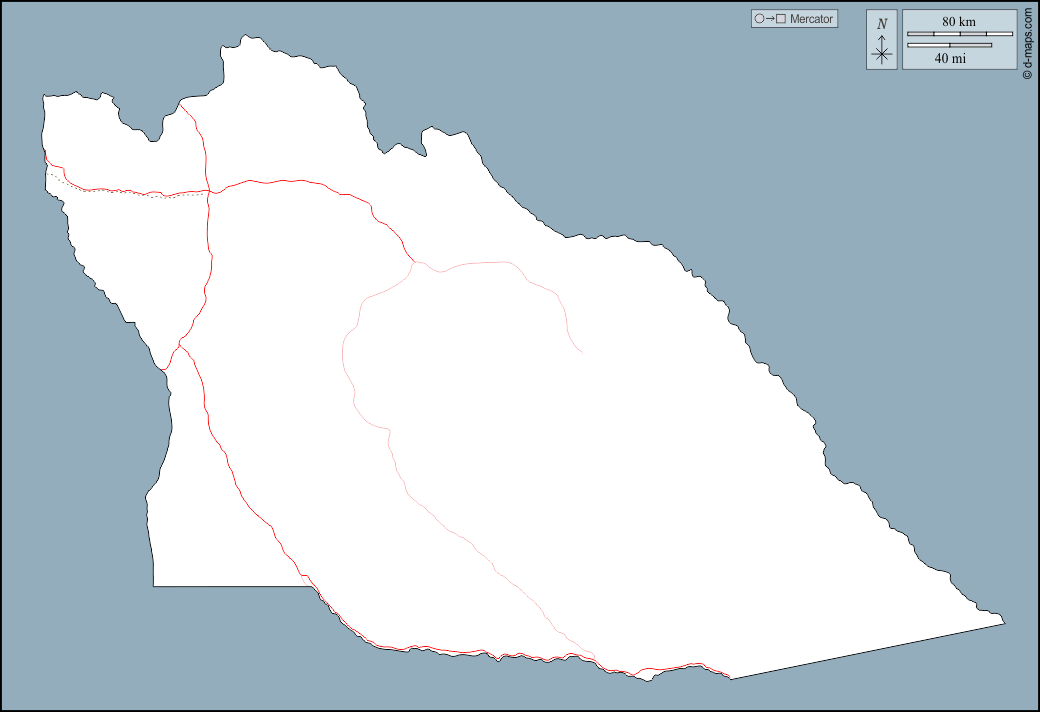Click the "80 km" scale text
Screen dimensions: 1040x712
click(x=958, y=21)
